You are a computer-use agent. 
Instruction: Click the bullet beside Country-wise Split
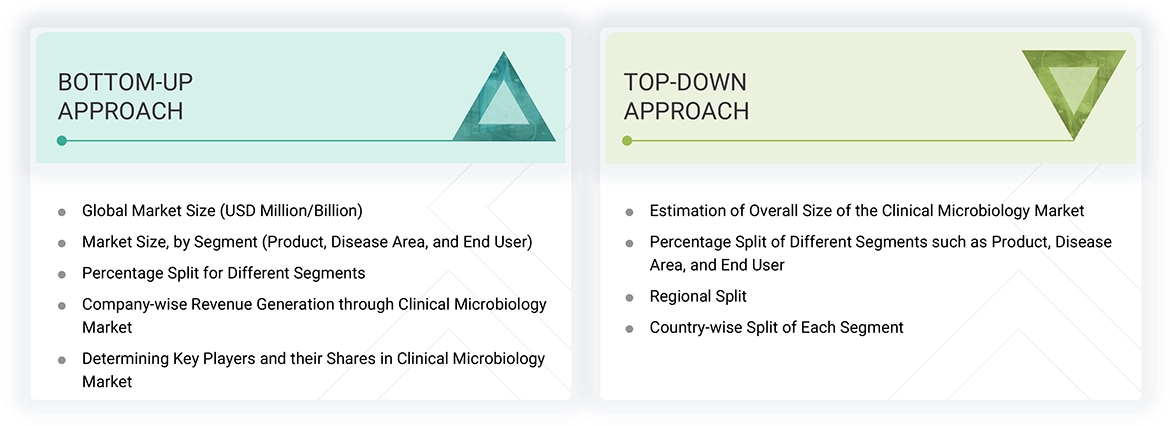point(629,328)
